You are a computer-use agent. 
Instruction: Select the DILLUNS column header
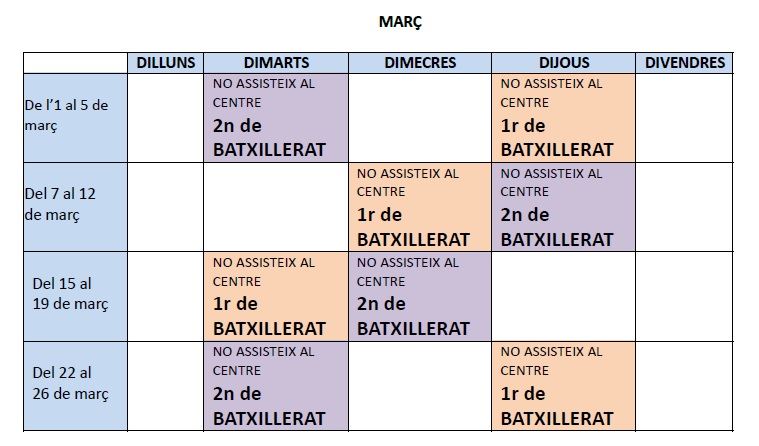pos(166,62)
